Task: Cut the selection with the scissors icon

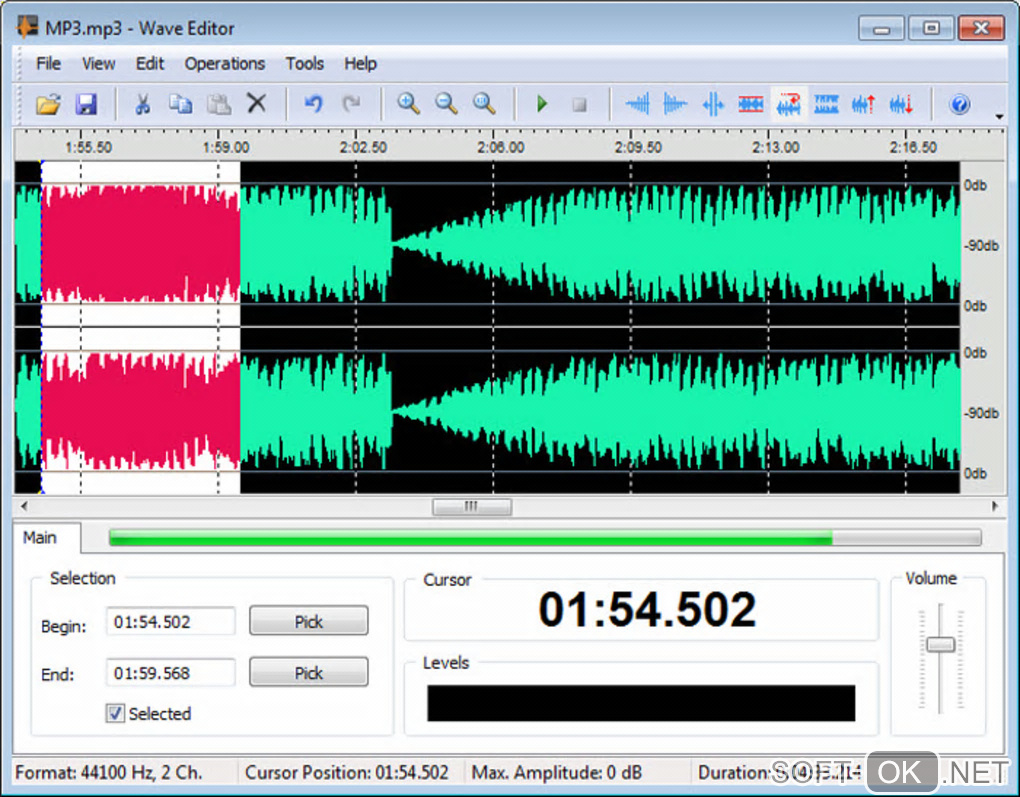Action: pyautogui.click(x=142, y=104)
